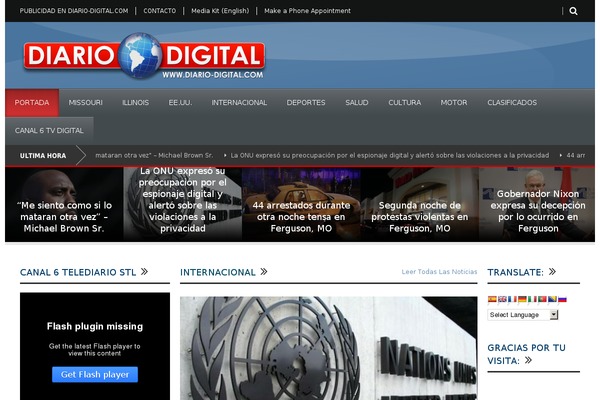600x400 pixels.
Task: Open the Select Language dropdown
Action: click(523, 315)
